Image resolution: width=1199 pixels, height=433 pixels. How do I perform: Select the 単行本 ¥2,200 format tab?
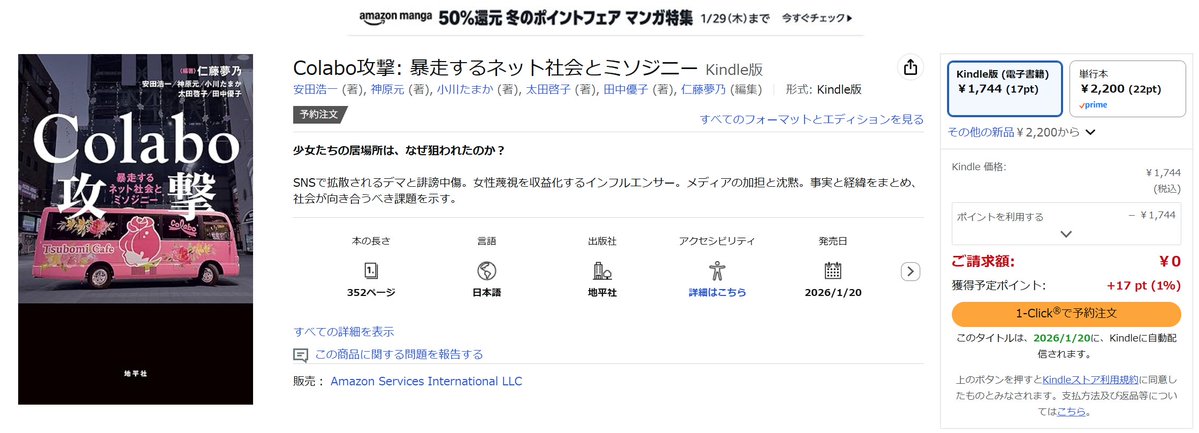(1127, 89)
